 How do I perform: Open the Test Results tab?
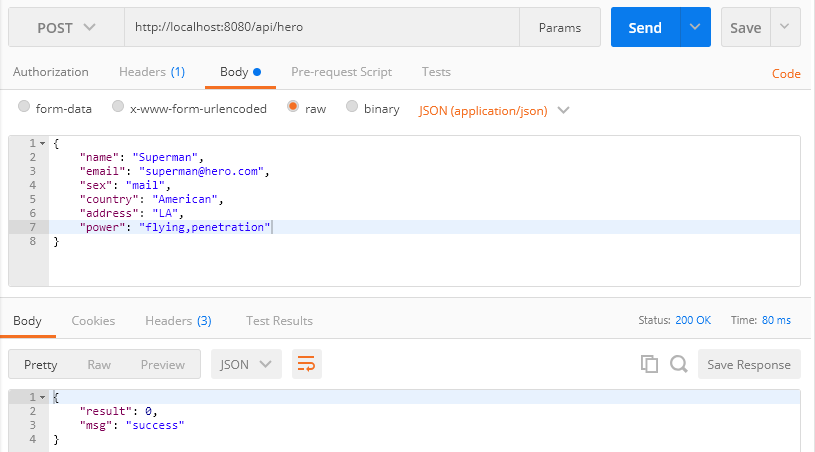pyautogui.click(x=279, y=321)
